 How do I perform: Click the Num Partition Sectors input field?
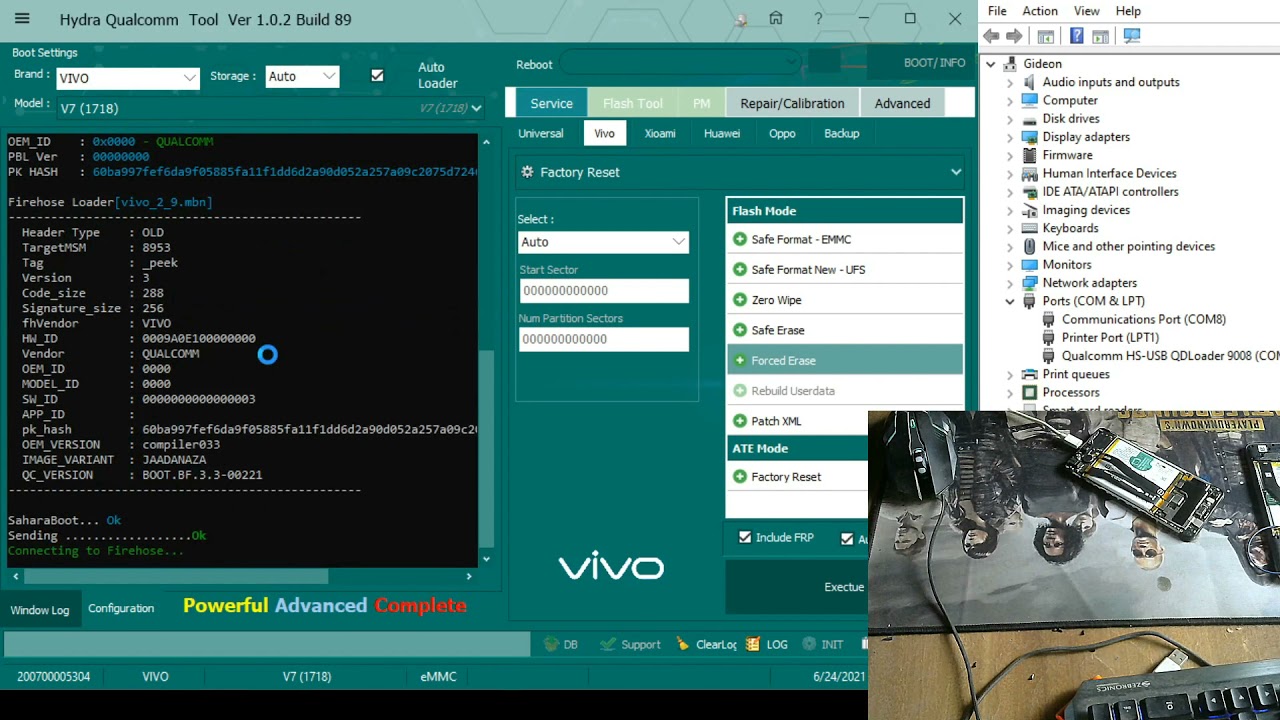pyautogui.click(x=604, y=338)
